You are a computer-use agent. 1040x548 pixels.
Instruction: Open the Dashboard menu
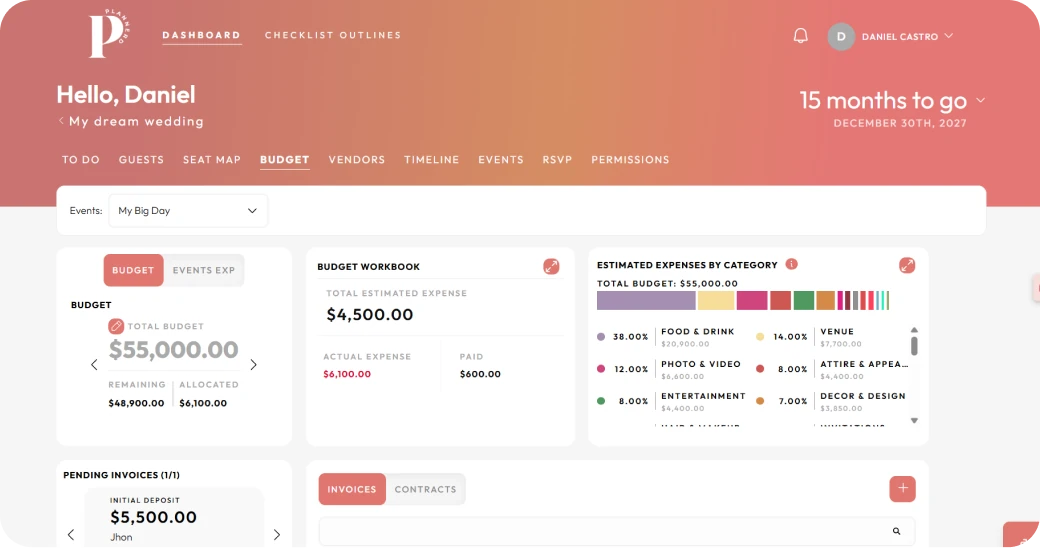(x=202, y=35)
